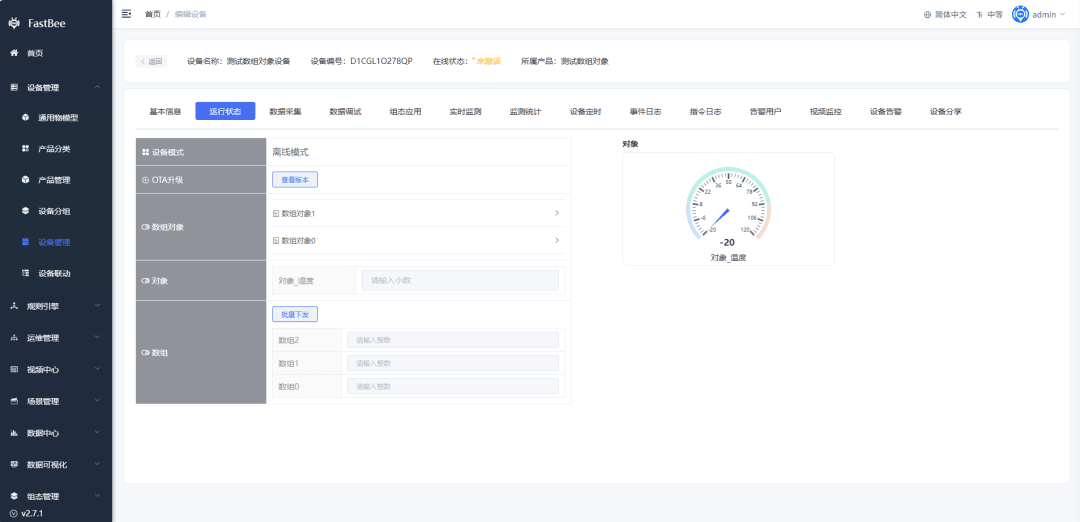This screenshot has height=522, width=1080.
Task: Click the FastBee logo icon
Action: click(x=14, y=23)
